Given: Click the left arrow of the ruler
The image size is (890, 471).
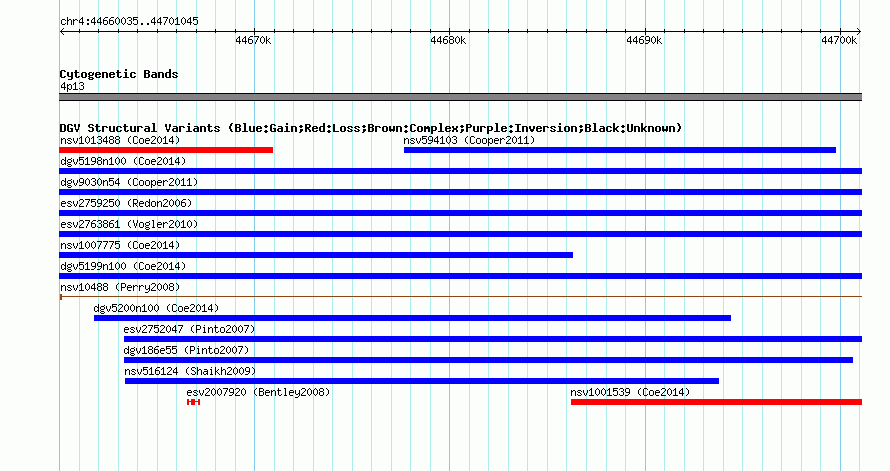Looking at the screenshot, I should (62, 32).
